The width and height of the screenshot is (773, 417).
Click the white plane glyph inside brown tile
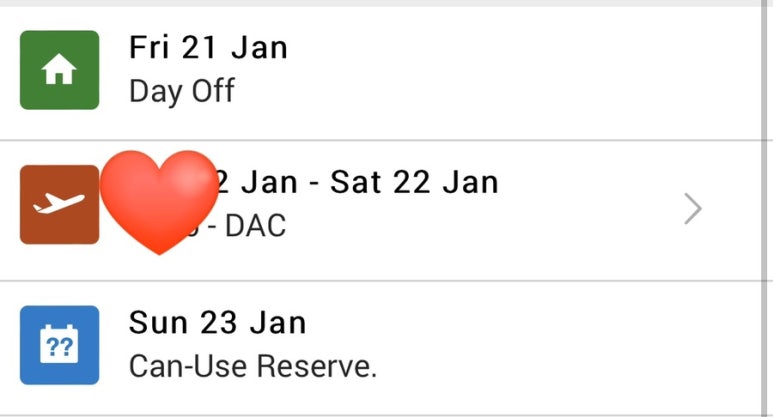(x=59, y=204)
